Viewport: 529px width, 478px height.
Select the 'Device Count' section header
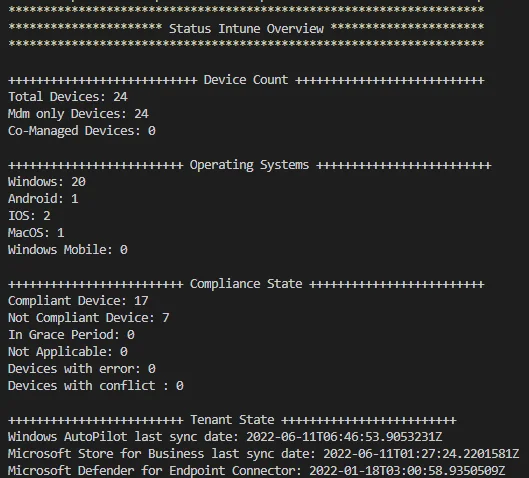[246, 80]
